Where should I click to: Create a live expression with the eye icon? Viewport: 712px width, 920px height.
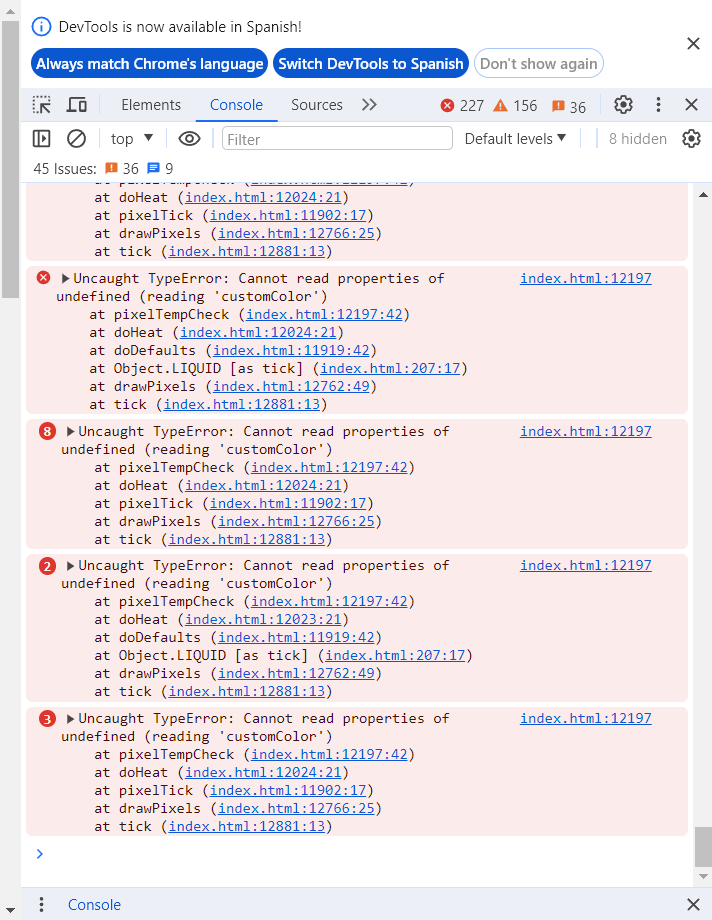[x=189, y=138]
